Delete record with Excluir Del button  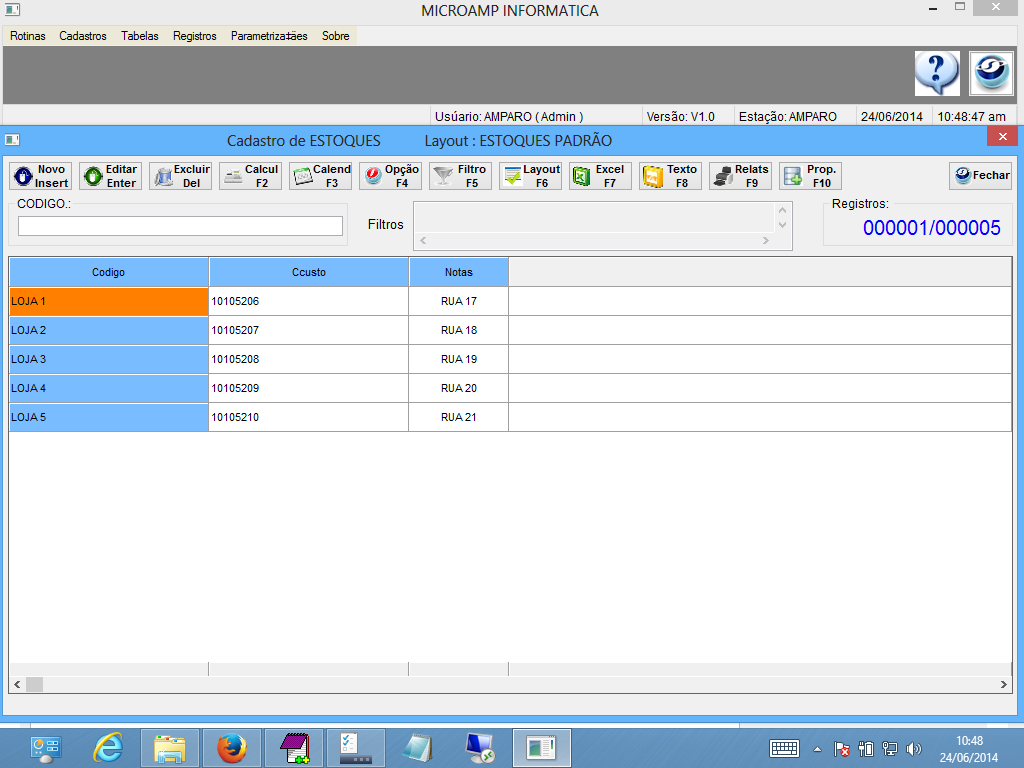click(x=180, y=176)
